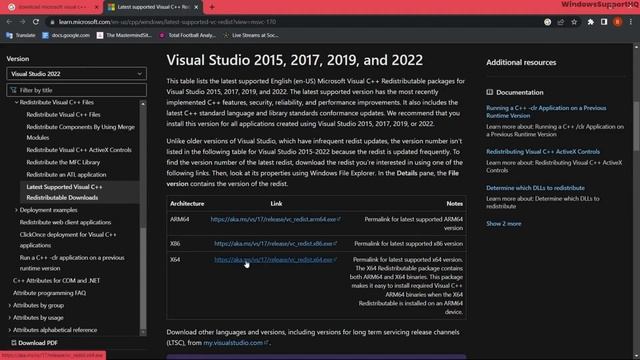Open the Translate bookmark
640x360 pixels.
[x=21, y=36]
